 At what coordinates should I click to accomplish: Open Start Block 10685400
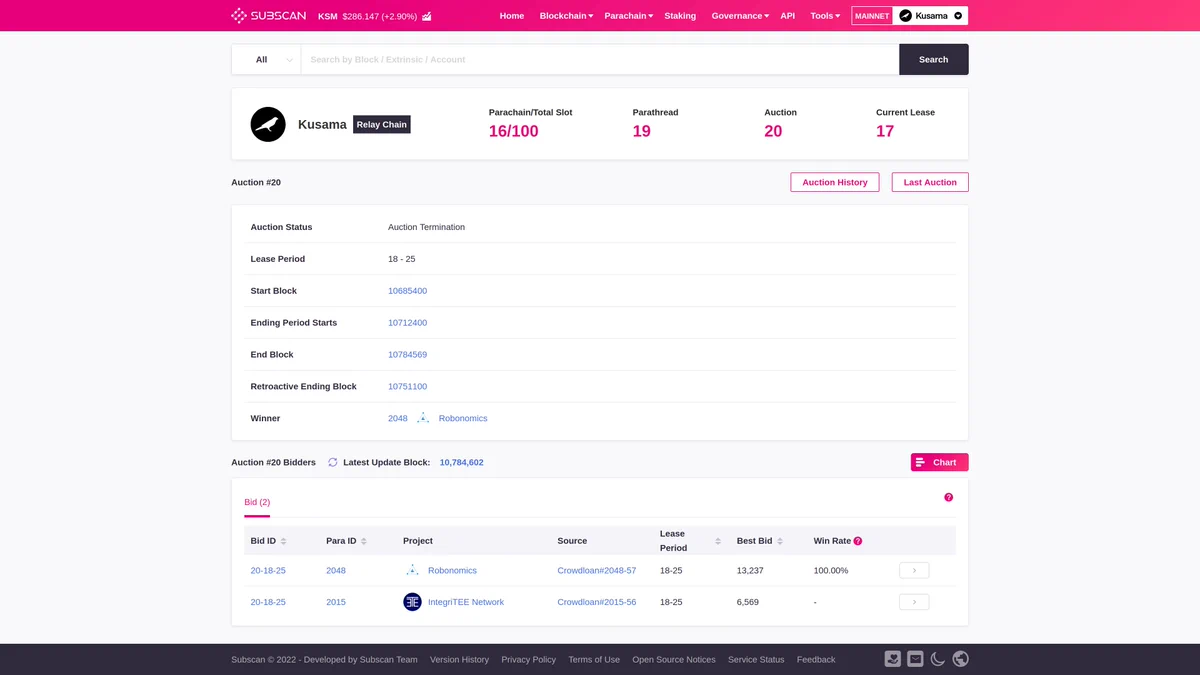407,291
